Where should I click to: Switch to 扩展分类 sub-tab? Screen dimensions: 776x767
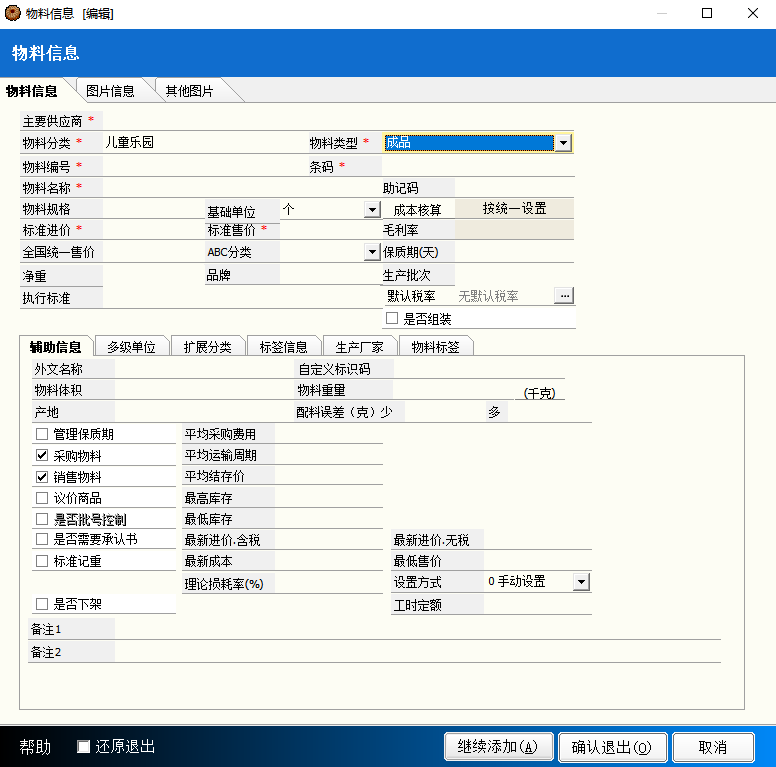[x=208, y=347]
